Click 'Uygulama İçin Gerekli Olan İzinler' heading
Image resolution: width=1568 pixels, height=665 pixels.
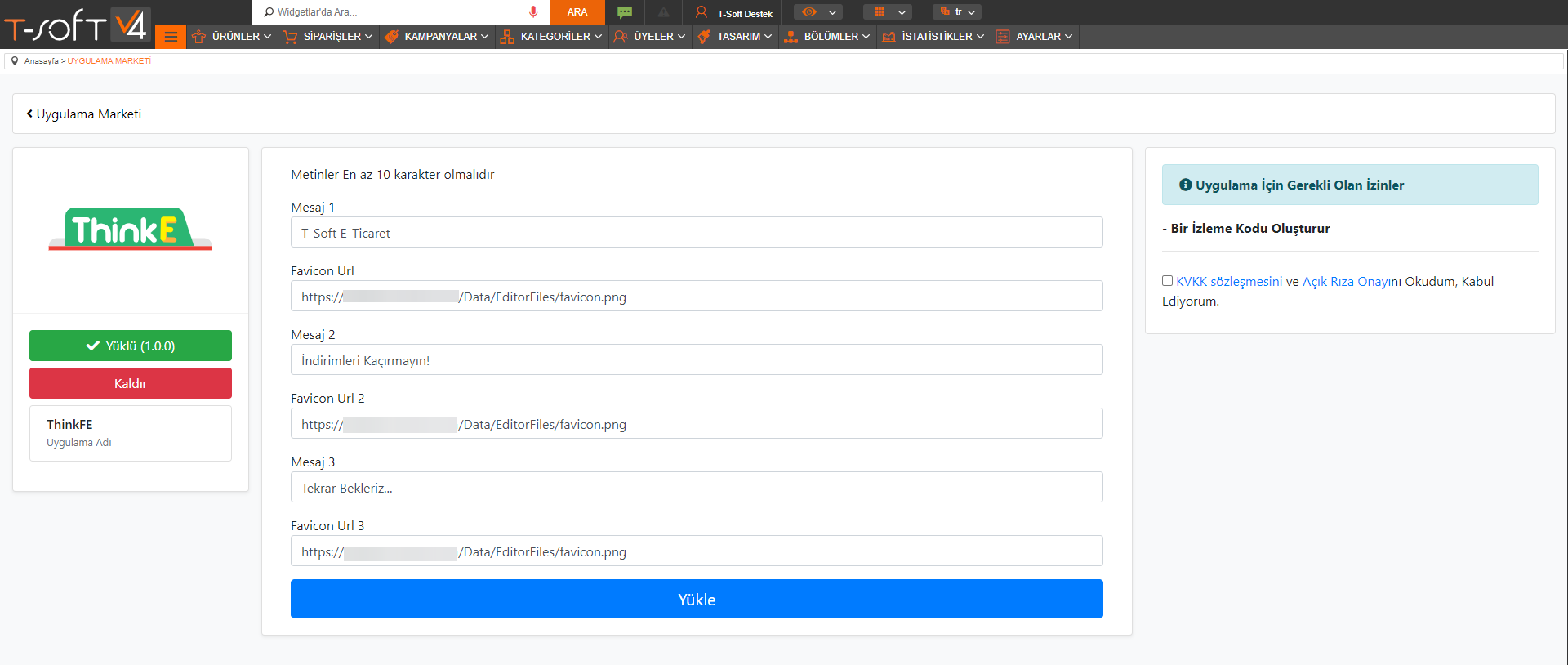1299,185
